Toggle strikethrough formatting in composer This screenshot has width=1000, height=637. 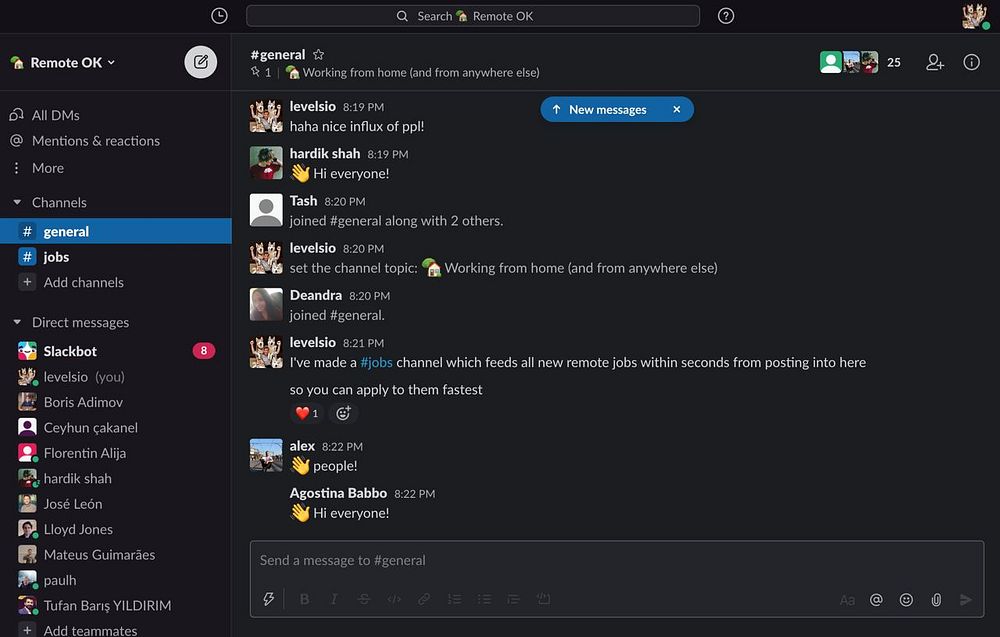click(364, 599)
